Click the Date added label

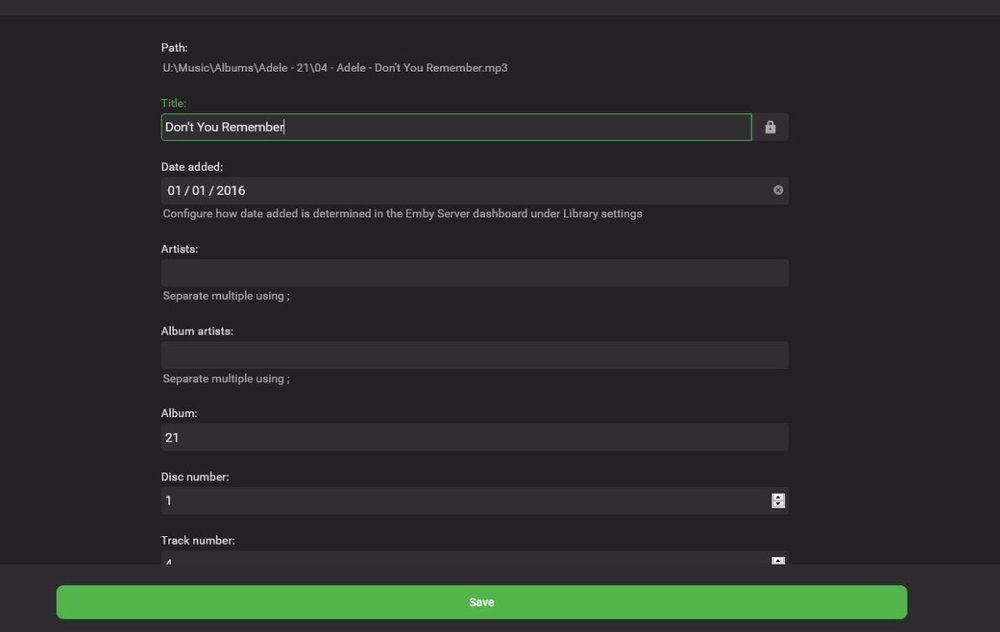tap(191, 167)
